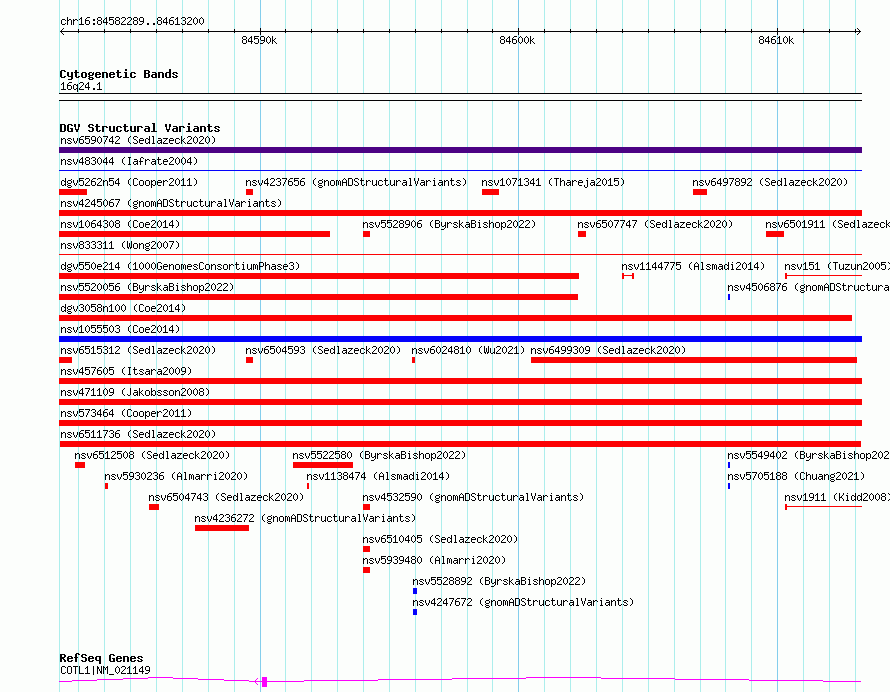Click the 84600k ruler tick label
890x692 pixels.
click(x=517, y=40)
